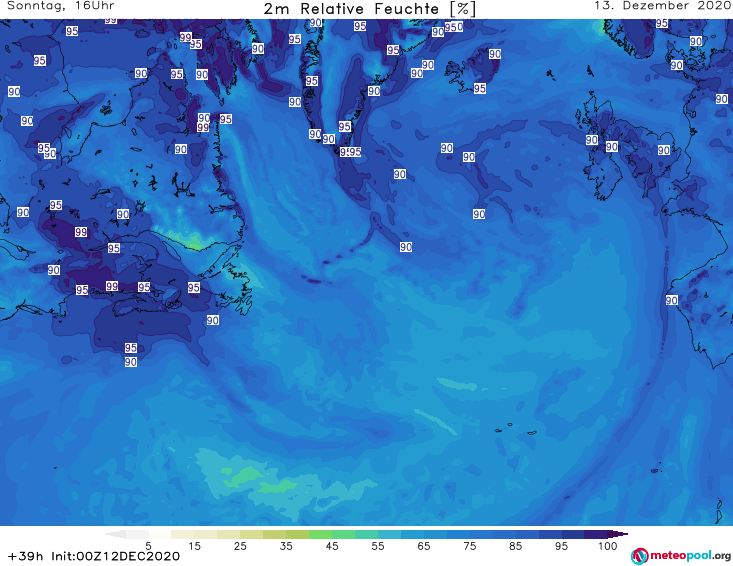Click the legend value 15
Screen dimensions: 733x566
point(194,546)
